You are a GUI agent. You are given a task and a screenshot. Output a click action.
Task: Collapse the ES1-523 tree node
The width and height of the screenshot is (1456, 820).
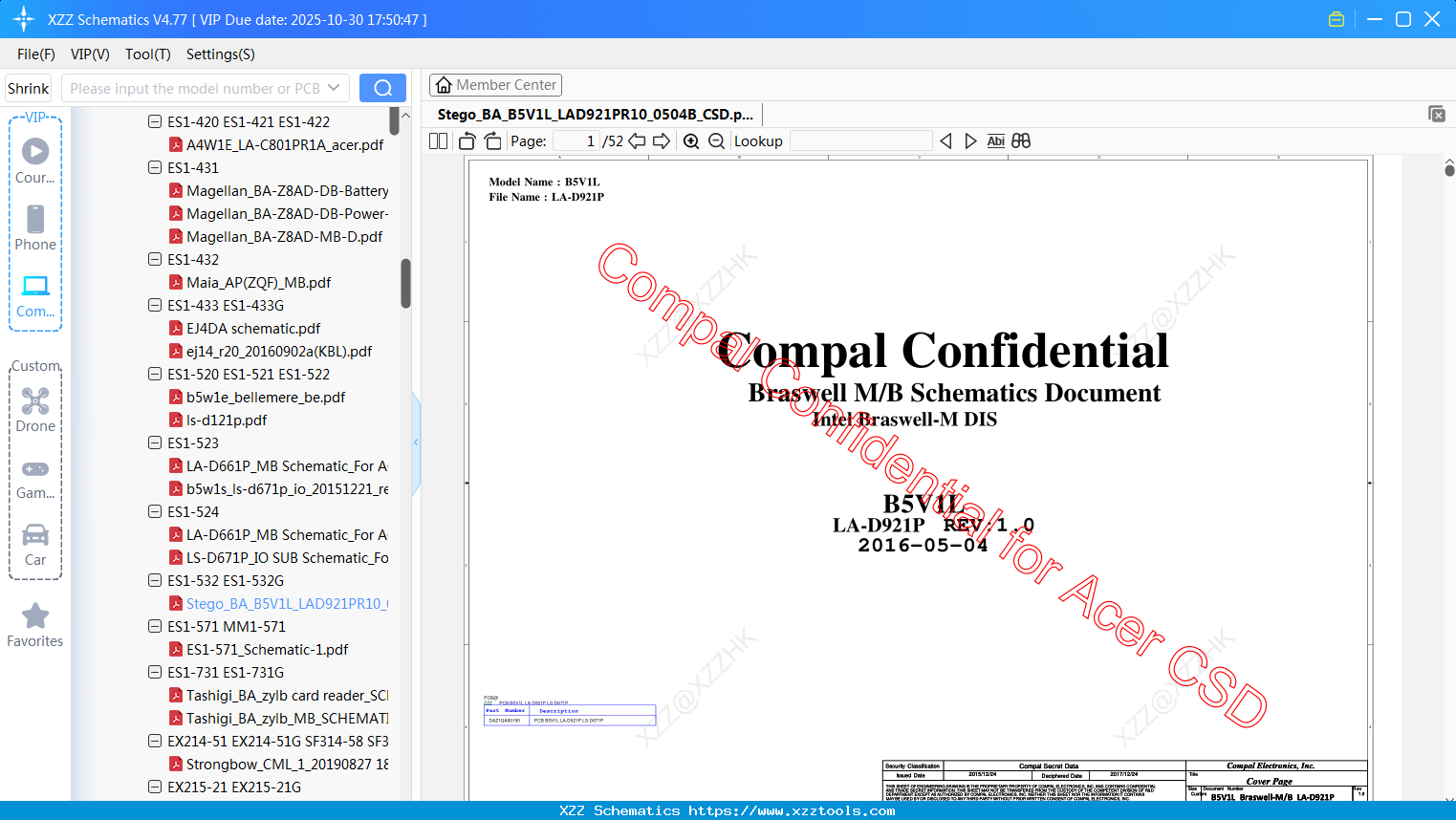[155, 442]
